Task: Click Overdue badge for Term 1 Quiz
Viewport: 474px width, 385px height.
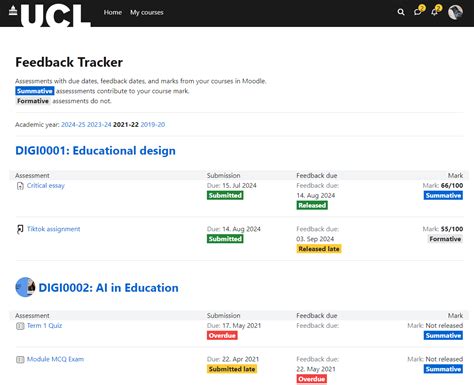Action: pos(222,335)
